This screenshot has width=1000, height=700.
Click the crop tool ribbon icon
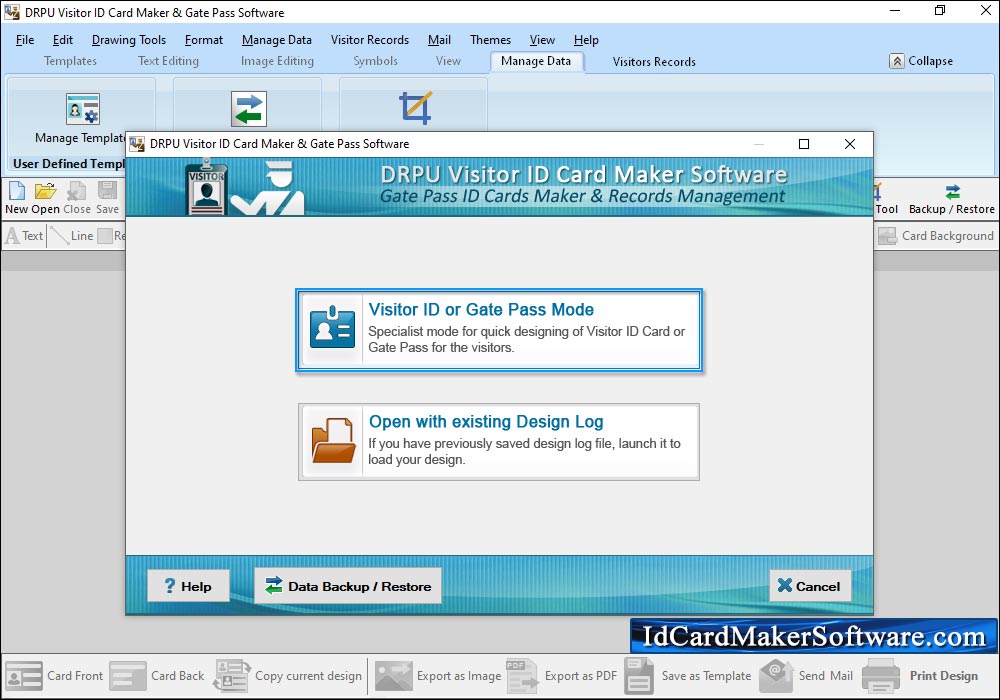415,107
